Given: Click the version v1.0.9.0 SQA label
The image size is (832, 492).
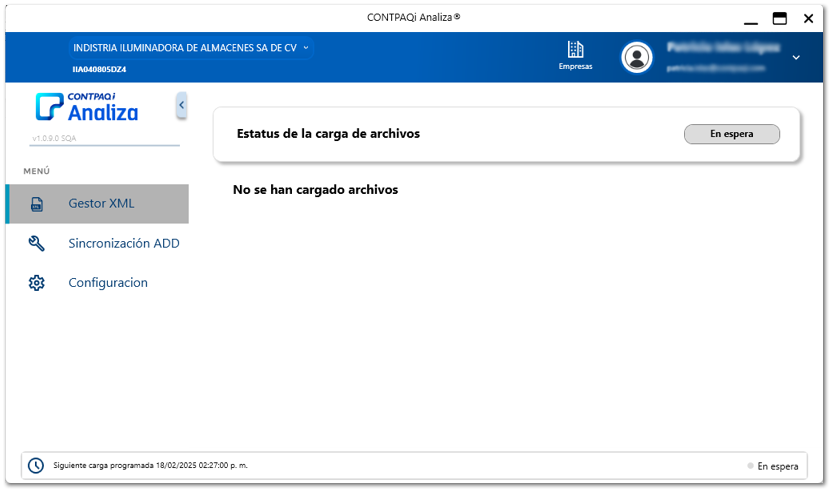Looking at the screenshot, I should pos(54,138).
